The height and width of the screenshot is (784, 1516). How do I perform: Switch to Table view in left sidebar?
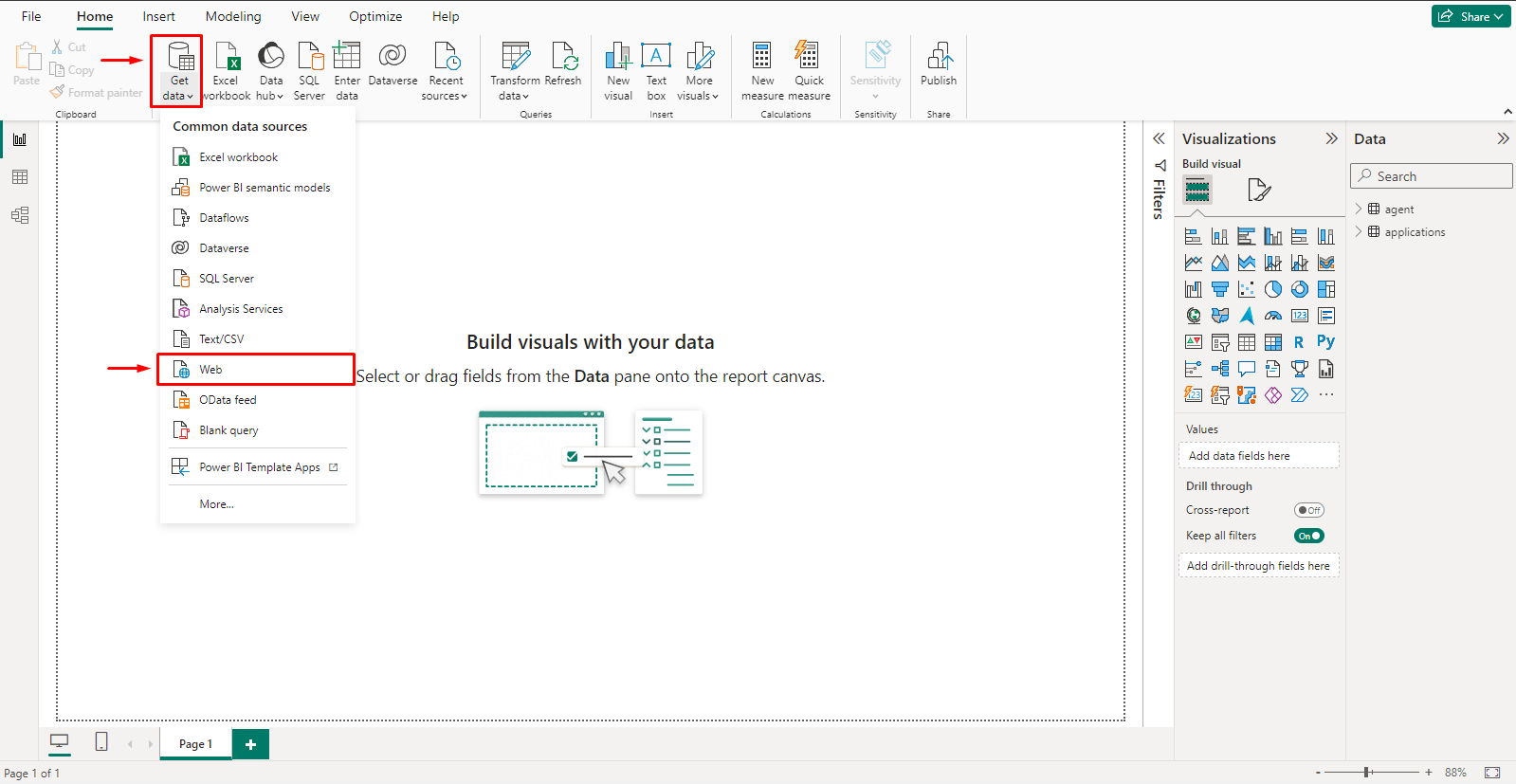20,177
